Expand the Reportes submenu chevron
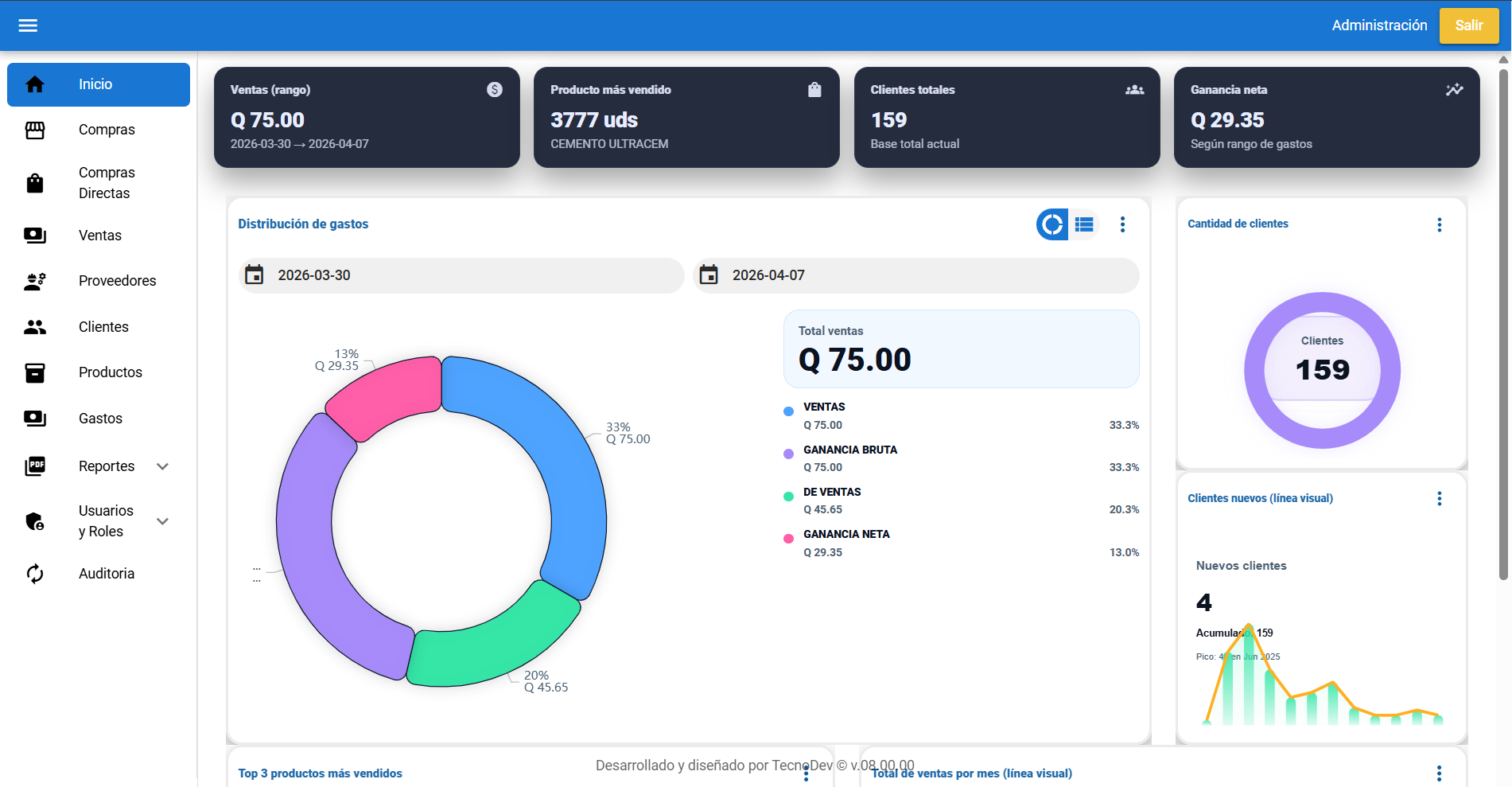The height and width of the screenshot is (787, 1512). [x=163, y=466]
